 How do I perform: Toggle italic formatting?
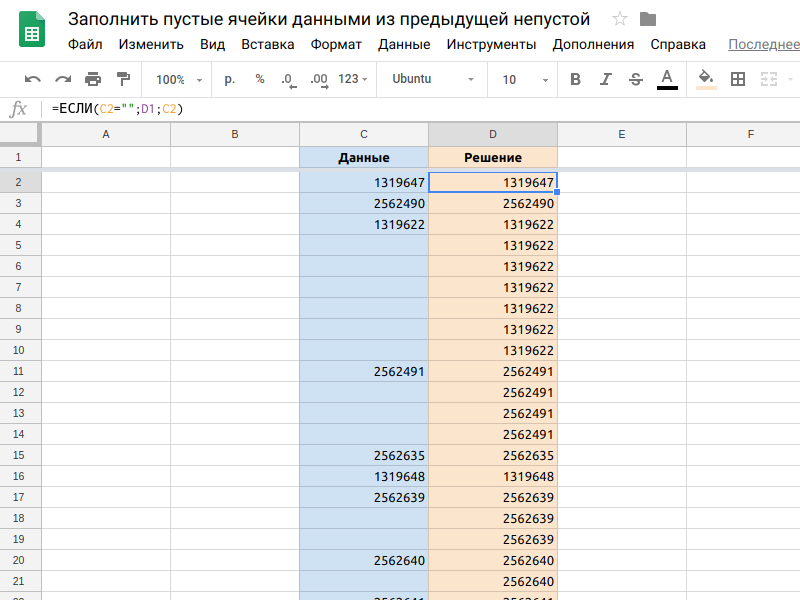[x=605, y=80]
